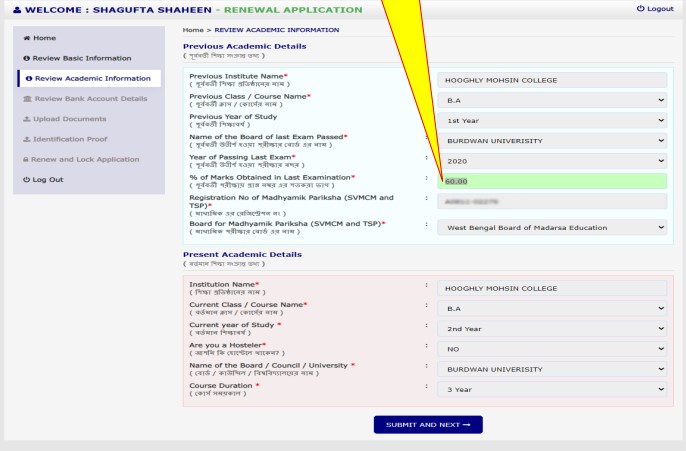The height and width of the screenshot is (451, 686).
Task: Open Renew and Lock Application menu item
Action: click(x=89, y=159)
